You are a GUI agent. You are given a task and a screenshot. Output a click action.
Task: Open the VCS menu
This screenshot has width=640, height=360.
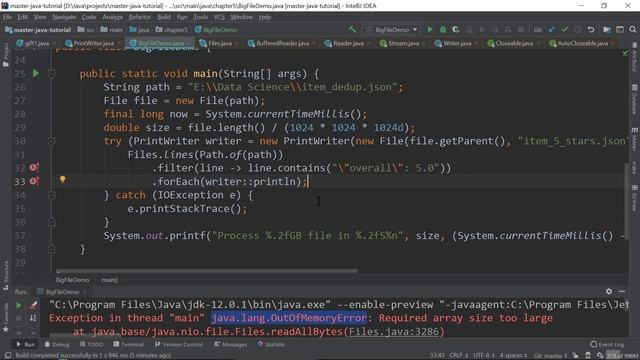point(219,17)
